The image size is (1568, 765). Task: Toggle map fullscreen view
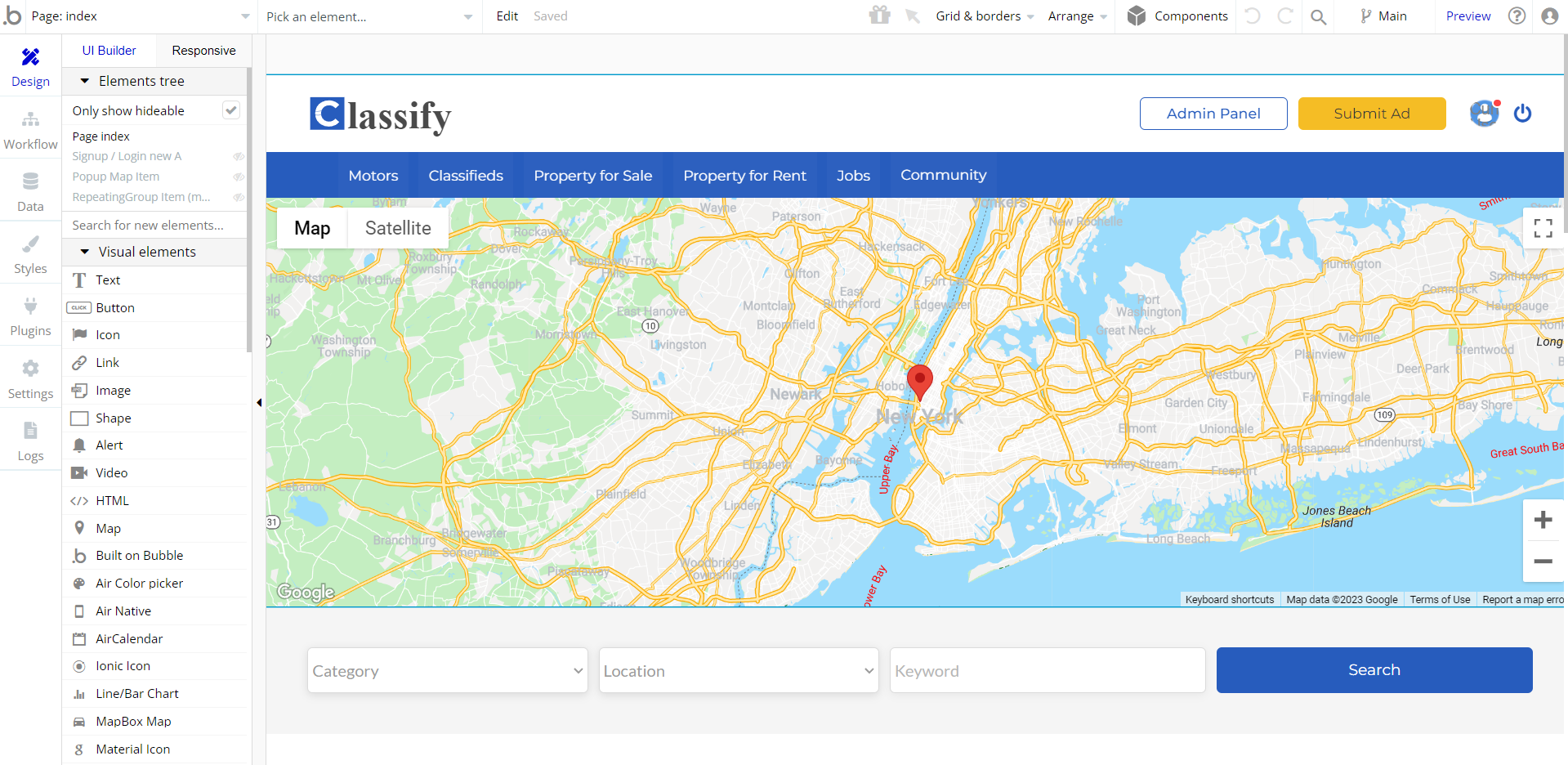1543,228
